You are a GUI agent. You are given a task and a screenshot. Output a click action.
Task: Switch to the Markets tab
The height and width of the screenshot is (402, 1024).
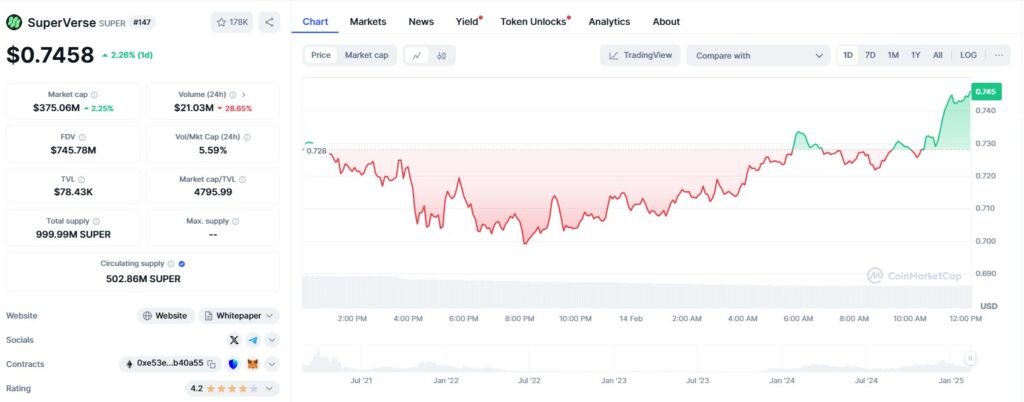[x=368, y=21]
